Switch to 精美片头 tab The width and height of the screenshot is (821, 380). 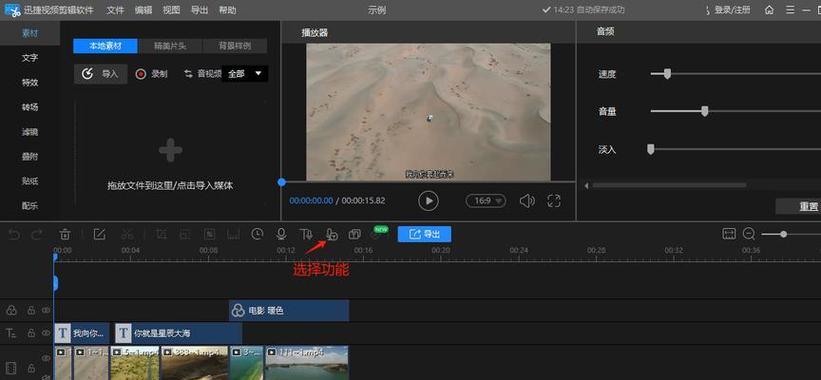(170, 46)
